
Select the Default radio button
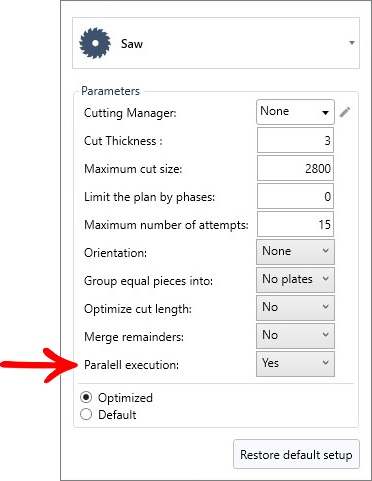[x=86, y=414]
